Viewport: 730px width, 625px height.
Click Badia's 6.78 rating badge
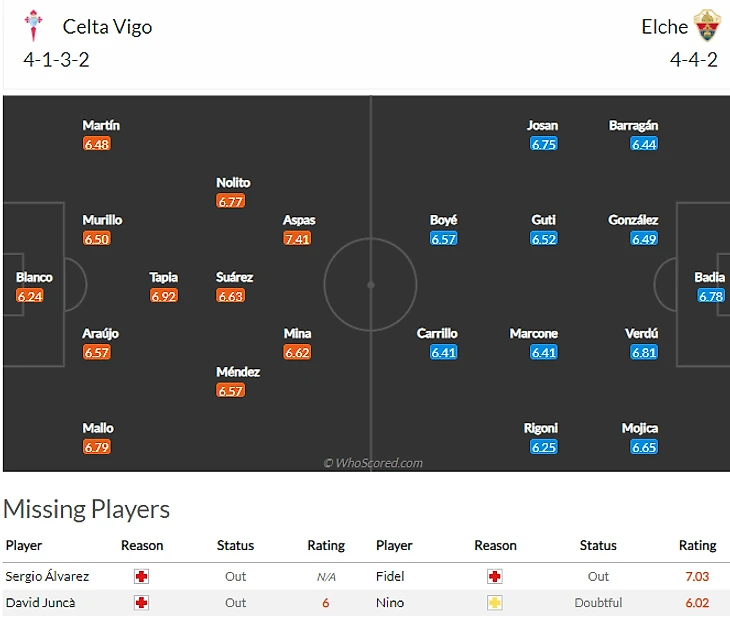710,296
